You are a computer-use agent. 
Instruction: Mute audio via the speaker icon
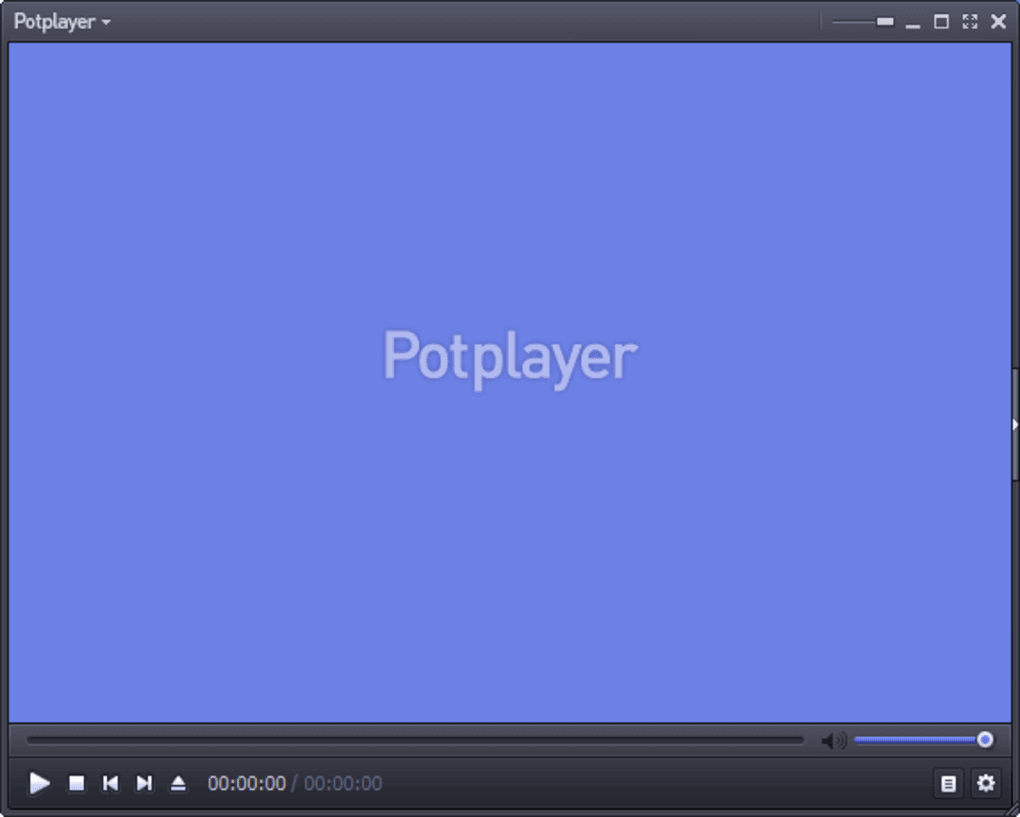click(x=833, y=741)
